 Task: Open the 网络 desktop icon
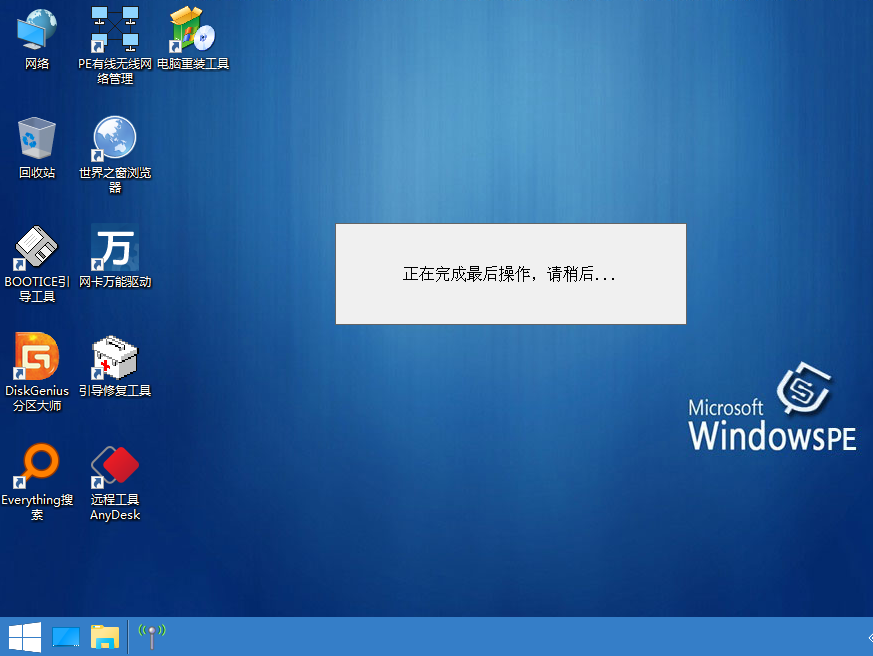(x=36, y=28)
